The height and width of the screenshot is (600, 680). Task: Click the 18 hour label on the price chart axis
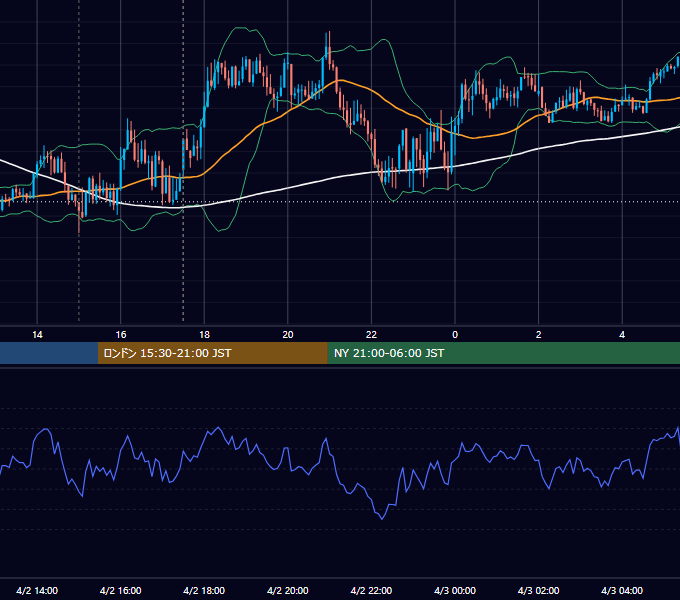pos(204,335)
